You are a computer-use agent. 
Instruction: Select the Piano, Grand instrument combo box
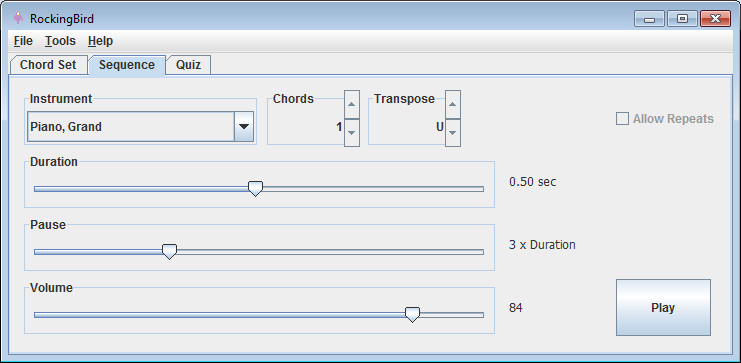pos(140,127)
